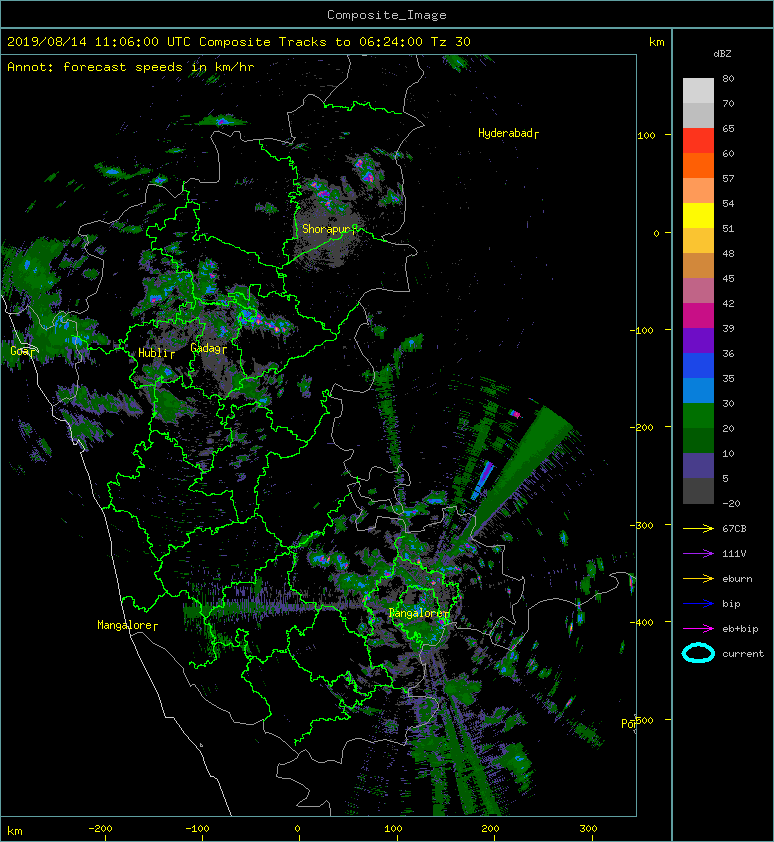Click the 2019/08/14 11:06:00 UTC timestamp
The height and width of the screenshot is (842, 774).
[98, 42]
